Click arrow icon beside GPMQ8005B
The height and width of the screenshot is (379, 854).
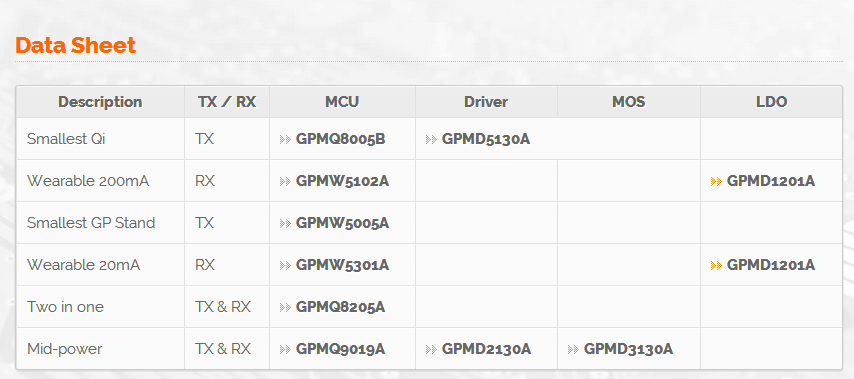(x=285, y=139)
